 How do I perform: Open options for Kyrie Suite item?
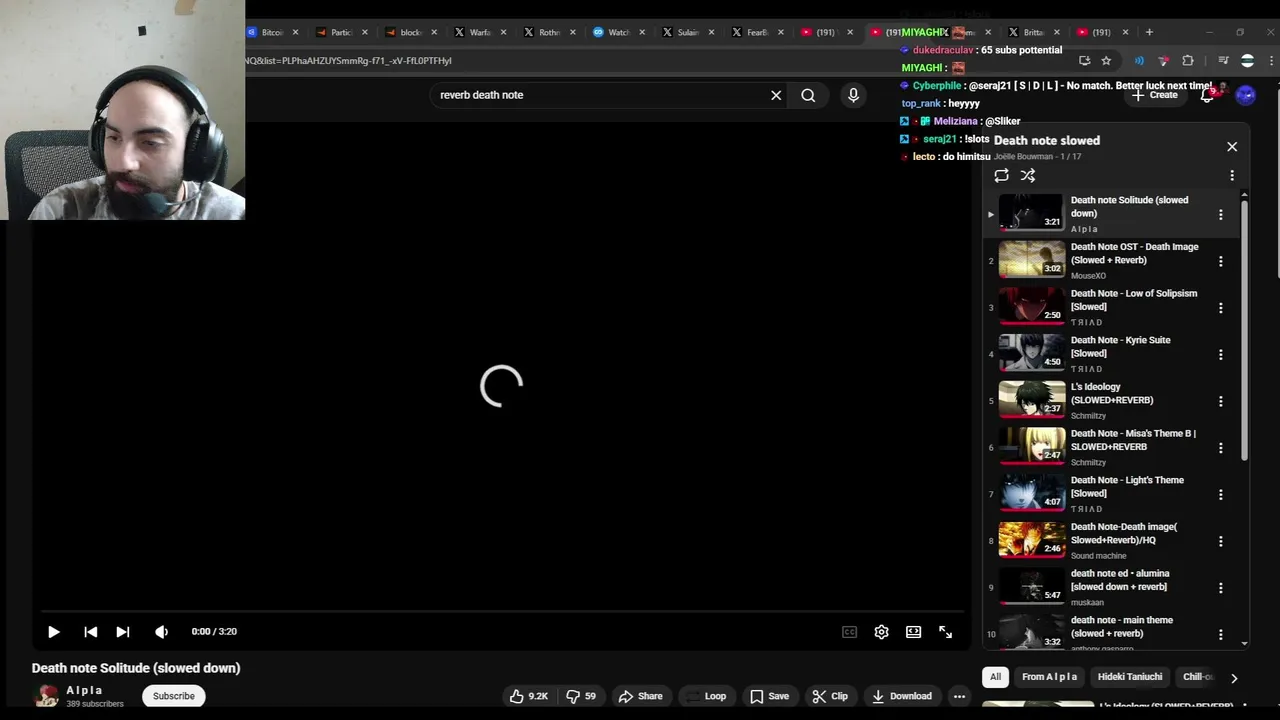click(1220, 355)
